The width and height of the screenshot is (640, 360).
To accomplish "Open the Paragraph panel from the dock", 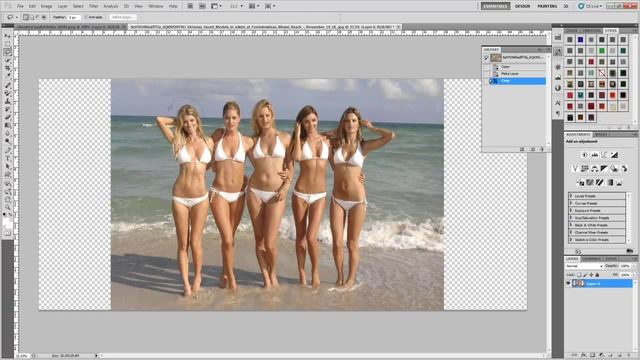I will click(x=558, y=113).
